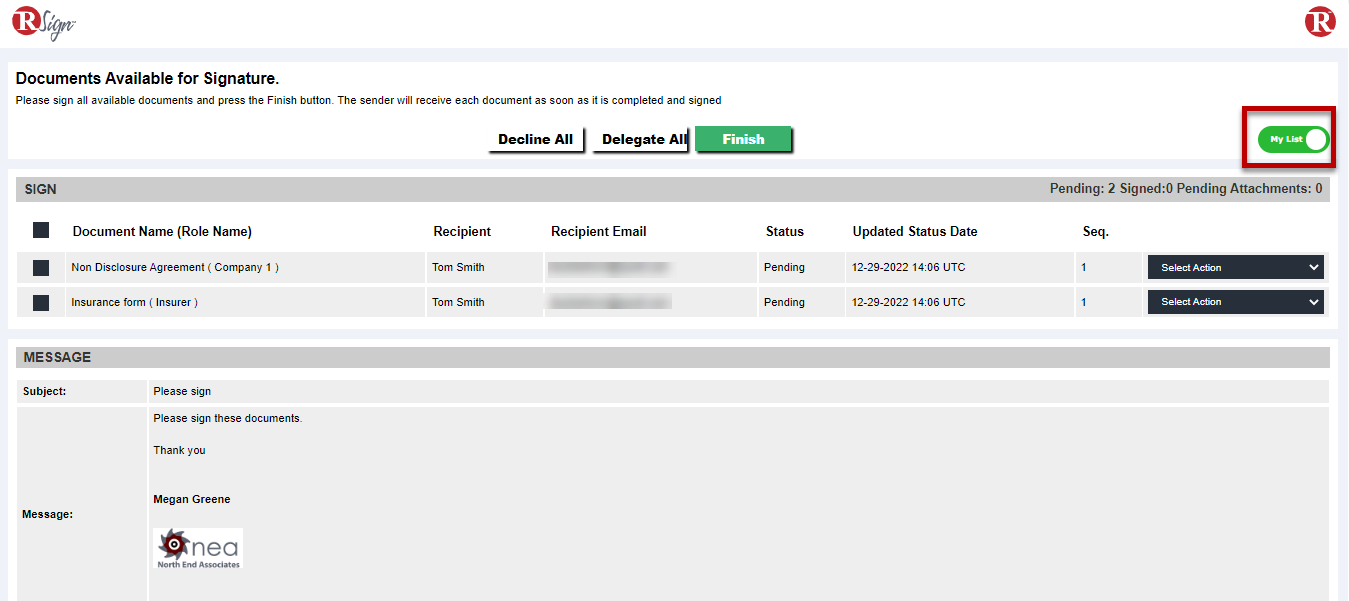
Task: Open Select Action dropdown for Non Disclosure Agreement
Action: (x=1235, y=268)
